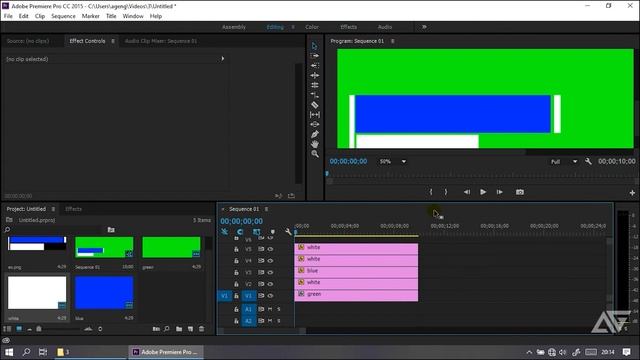Select the Track Select Forward tool
Viewport: 640px width, 360px height.
coord(314,56)
